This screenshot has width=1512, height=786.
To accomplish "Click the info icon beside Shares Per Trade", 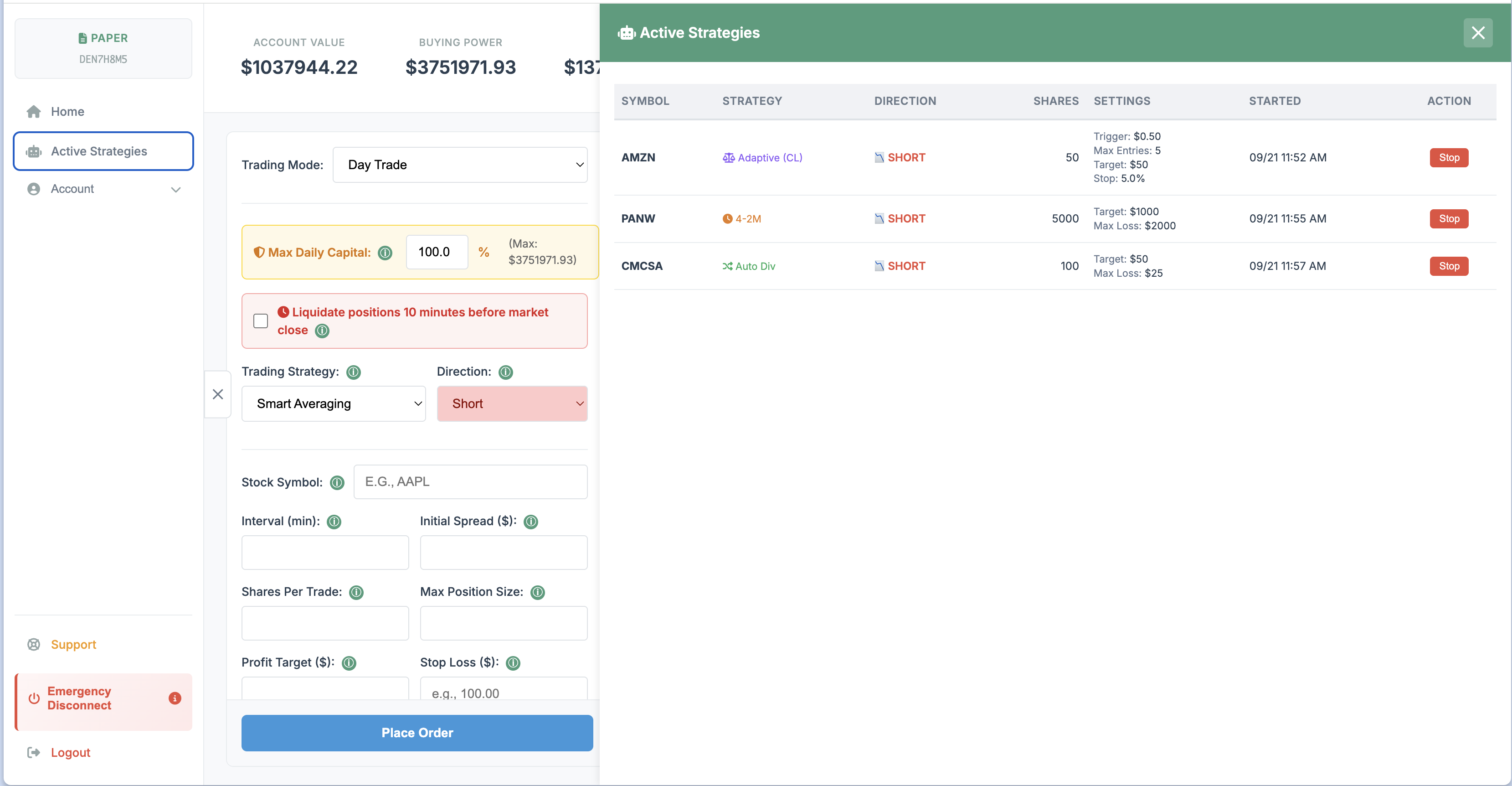I will [356, 592].
